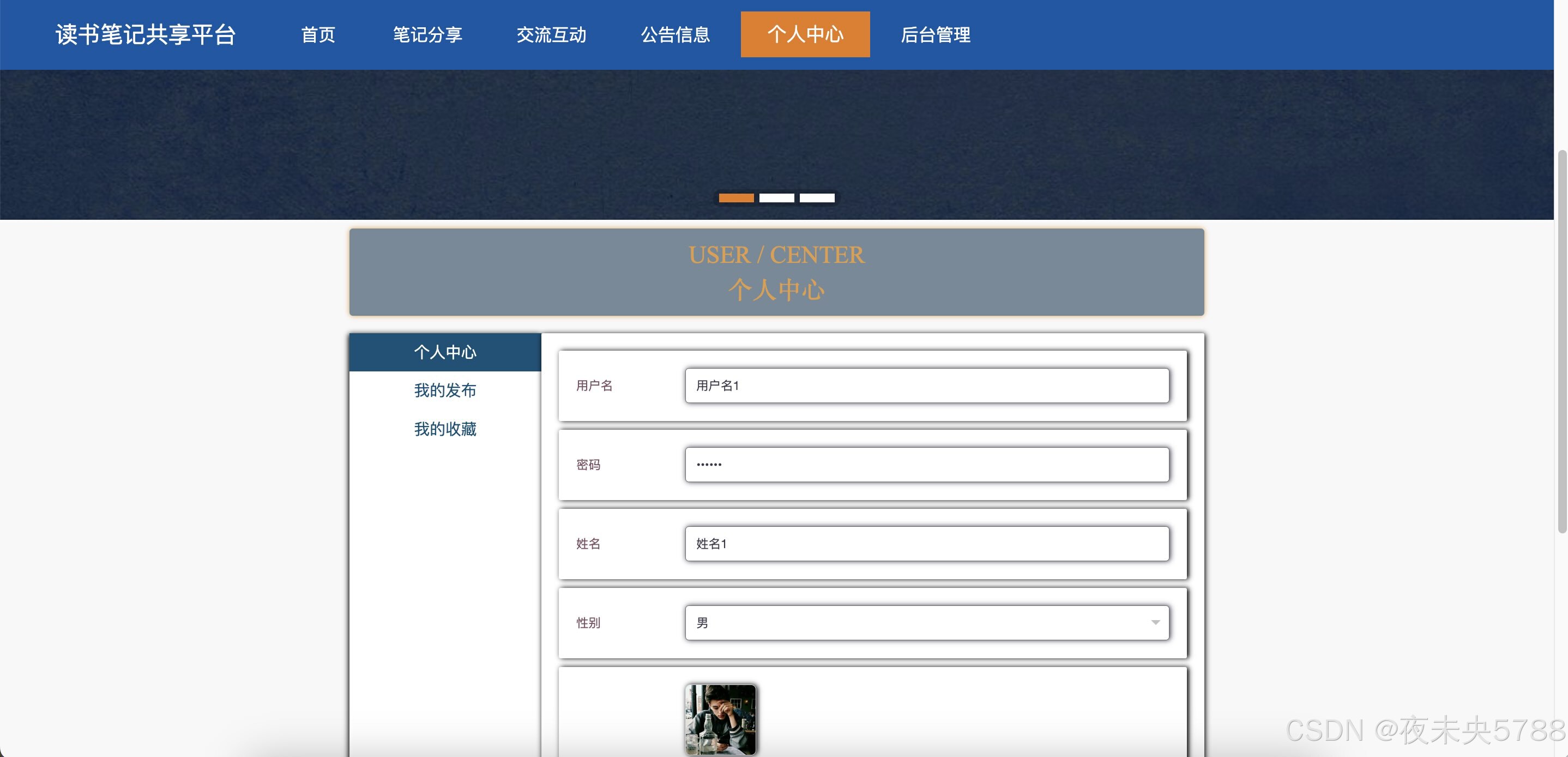Open 我的发布 in the sidebar

click(x=445, y=390)
